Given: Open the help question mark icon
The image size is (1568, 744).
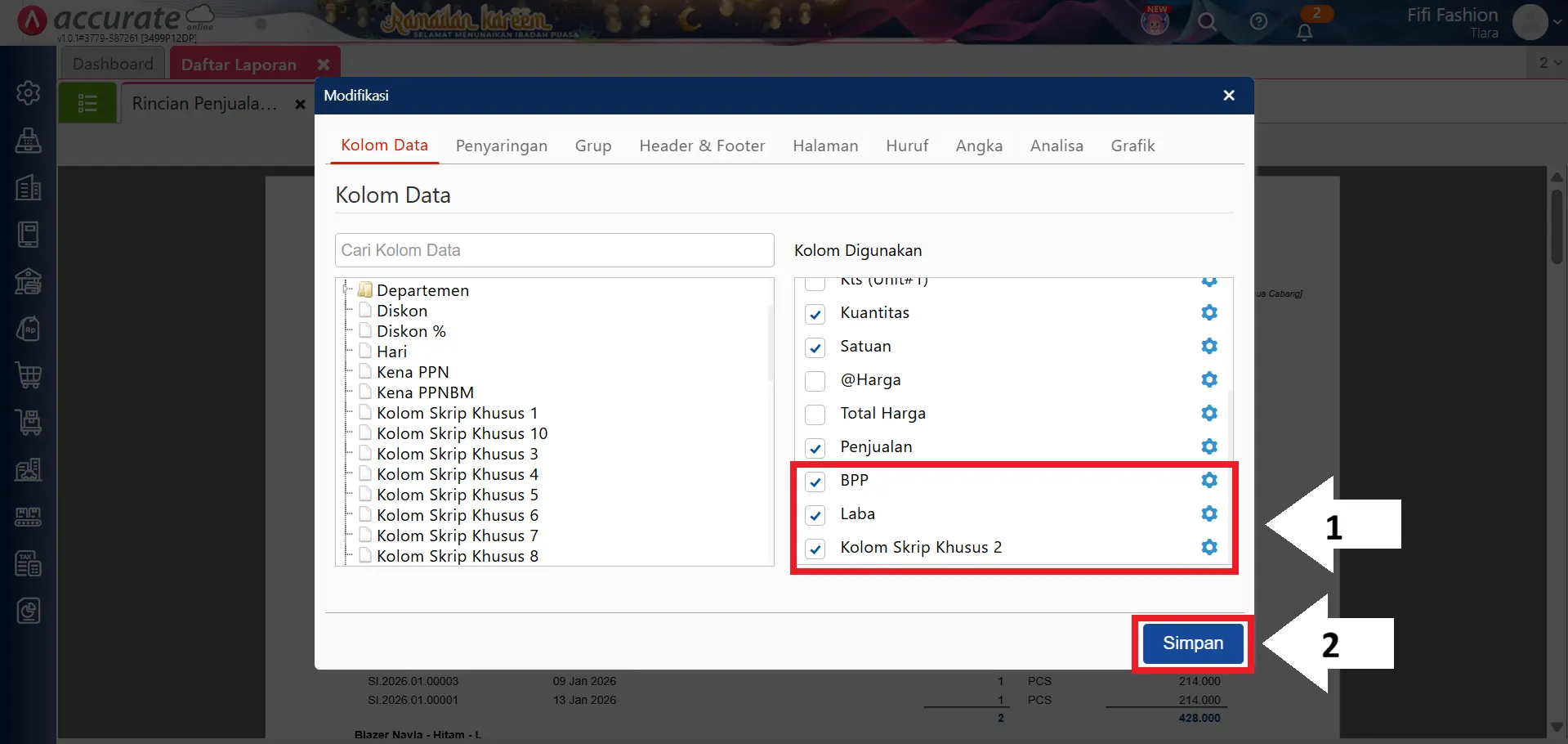Looking at the screenshot, I should 1258,22.
